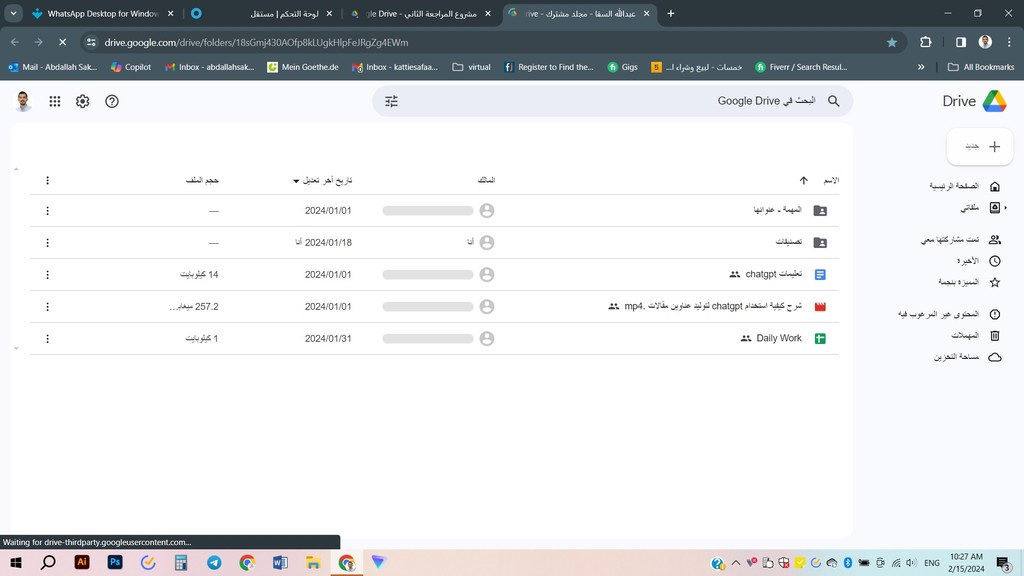Open header row more options menu
1024x576 pixels.
tap(47, 180)
